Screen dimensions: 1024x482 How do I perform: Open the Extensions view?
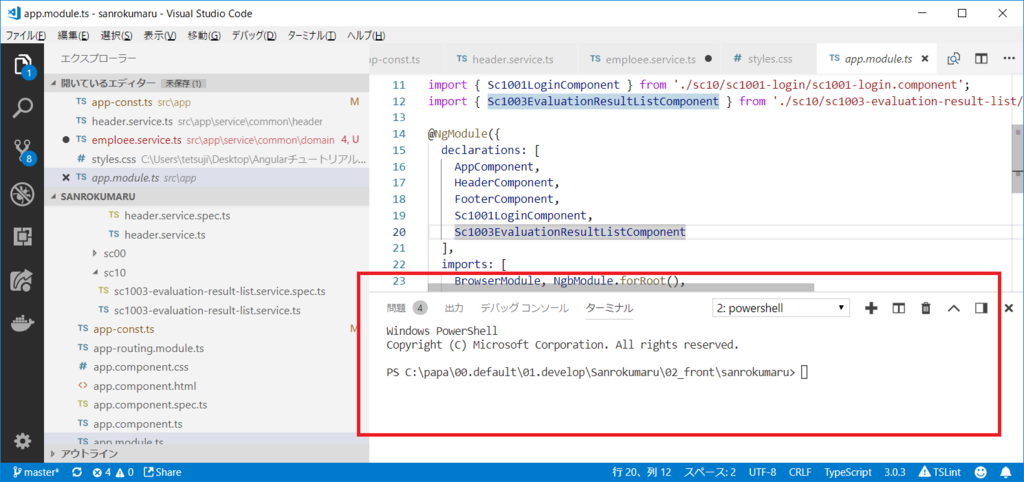pyautogui.click(x=22, y=236)
